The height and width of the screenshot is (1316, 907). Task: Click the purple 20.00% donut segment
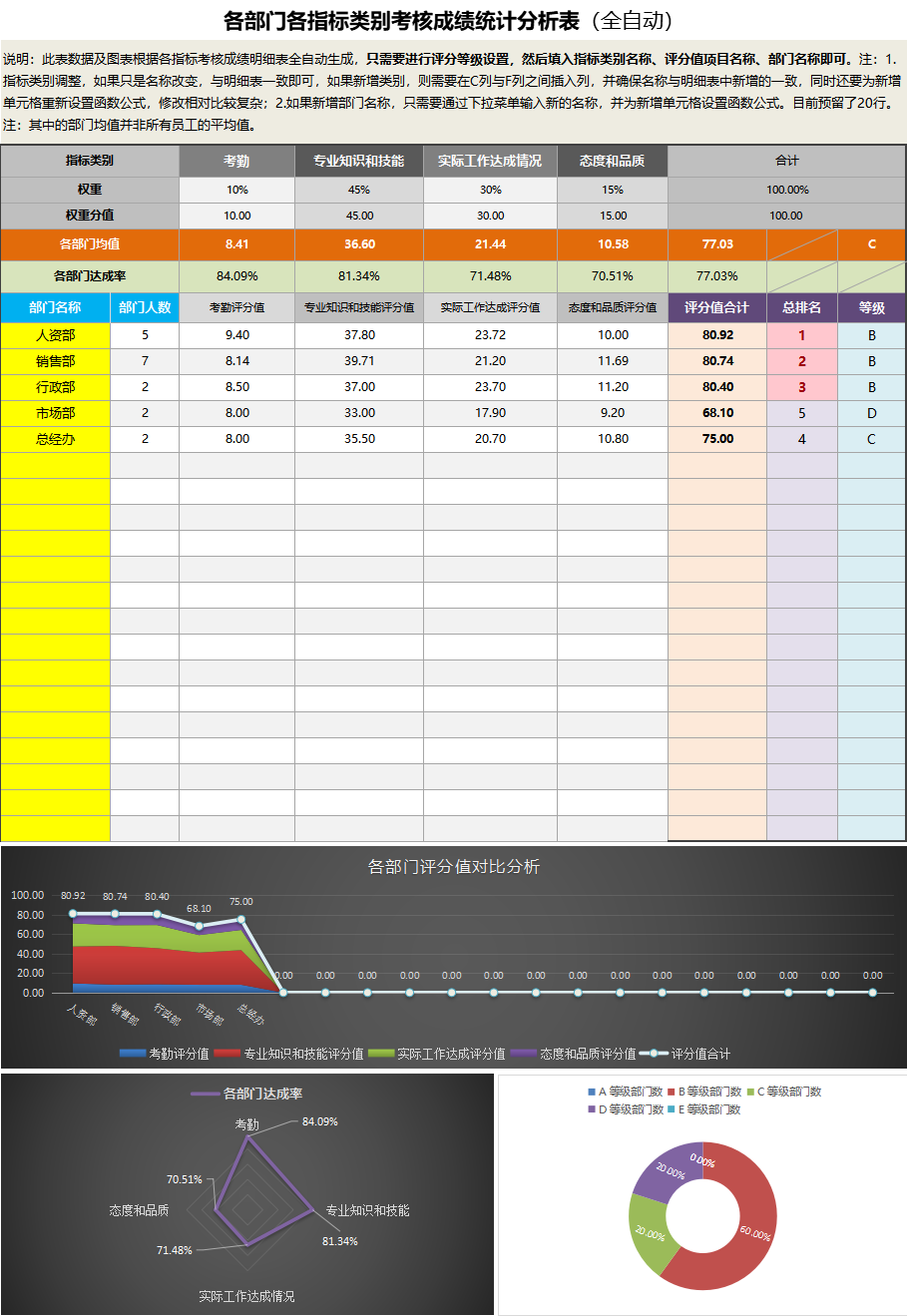click(671, 1169)
